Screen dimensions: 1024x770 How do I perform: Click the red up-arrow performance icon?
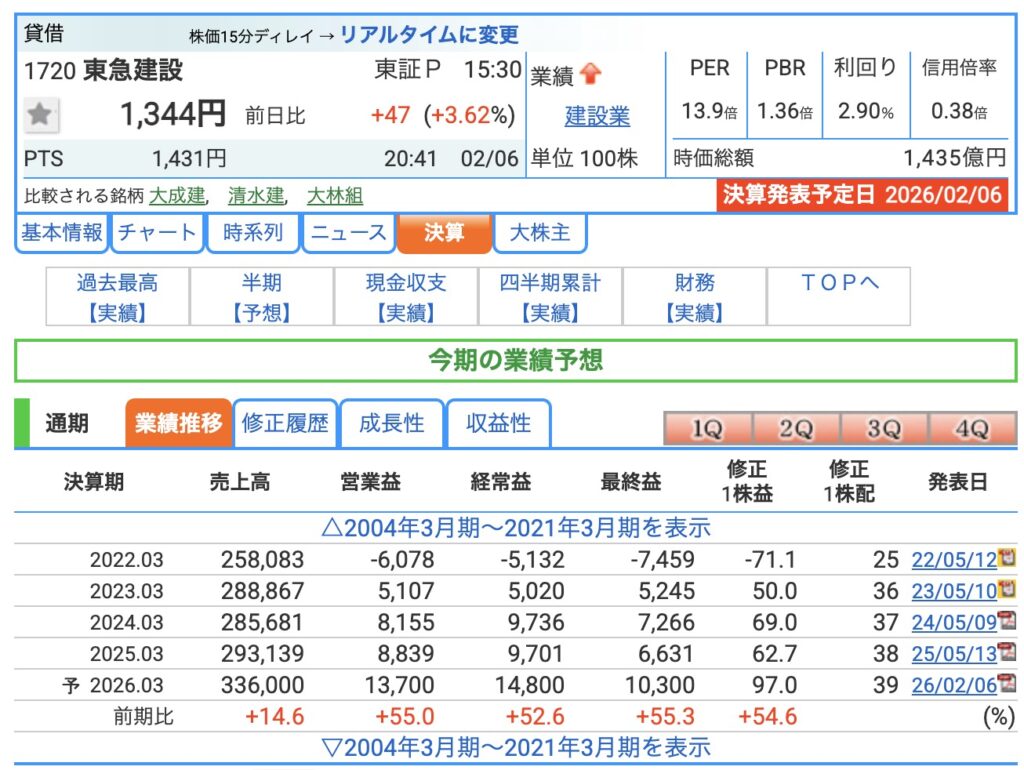coord(591,75)
